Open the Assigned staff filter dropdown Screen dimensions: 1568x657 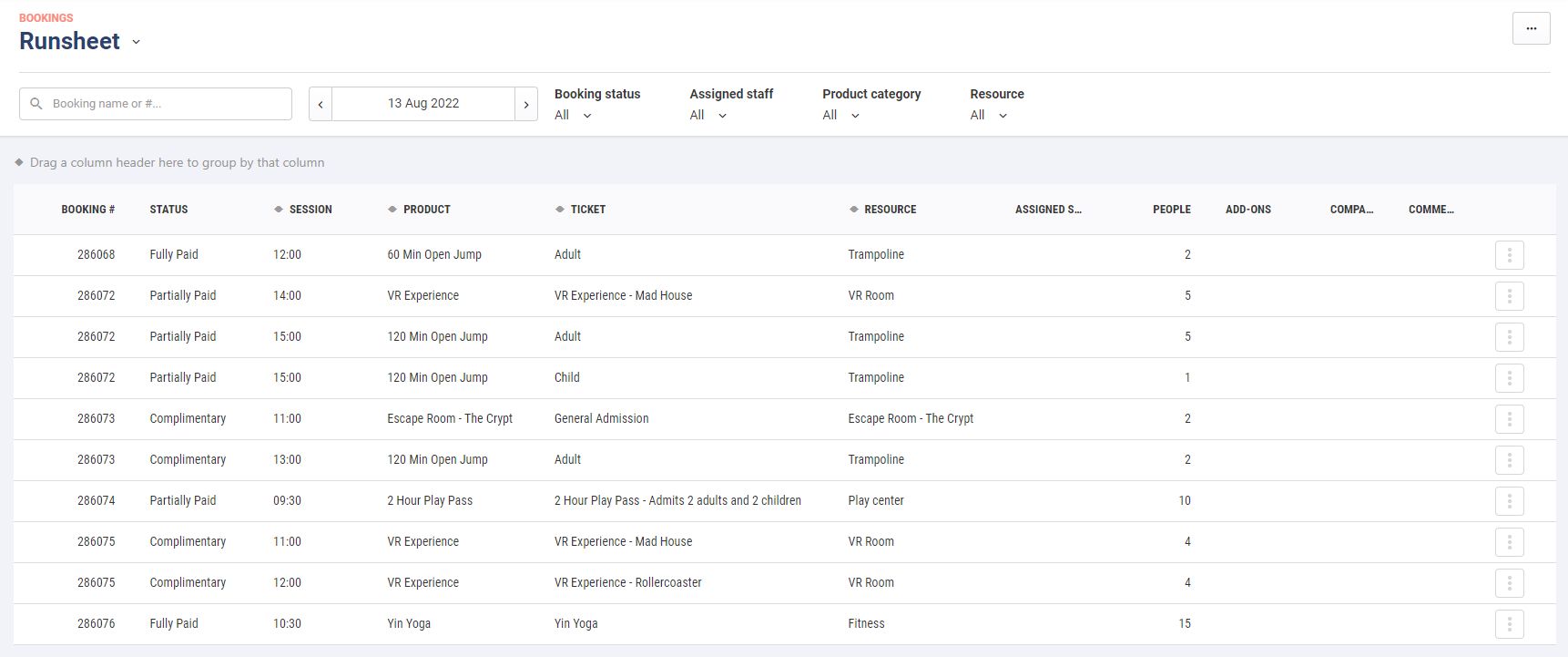point(708,116)
